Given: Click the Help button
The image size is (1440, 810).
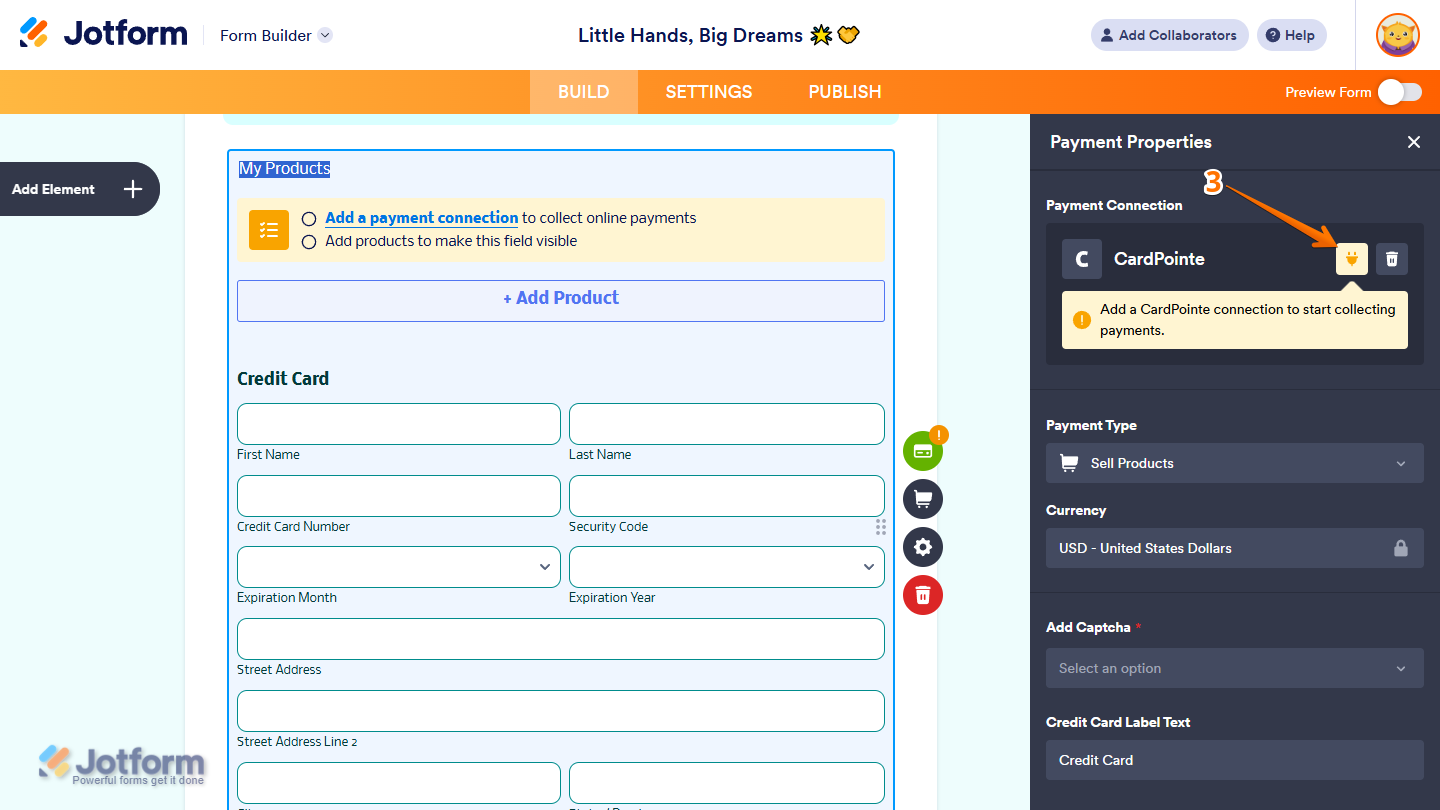Looking at the screenshot, I should 1292,35.
